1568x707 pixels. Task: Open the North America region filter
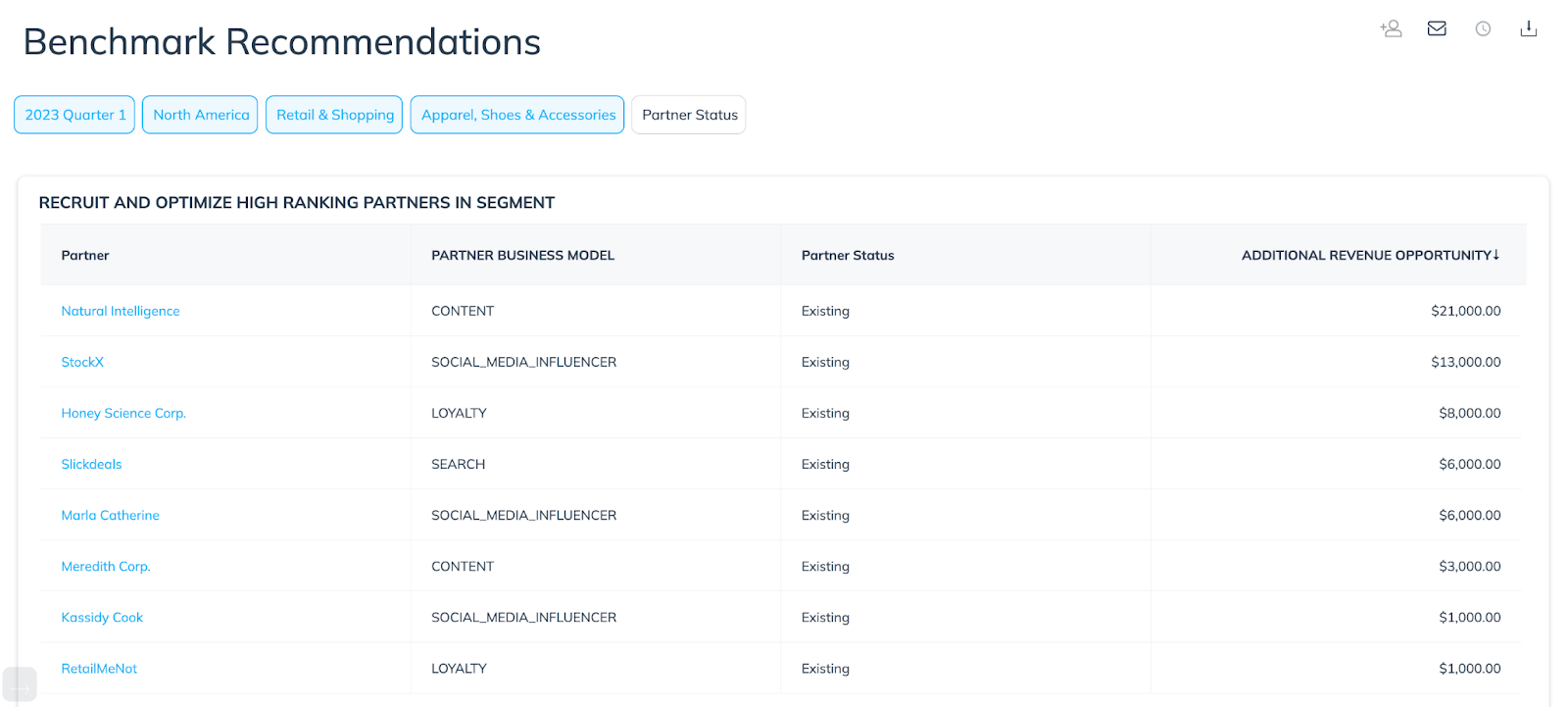pos(200,115)
